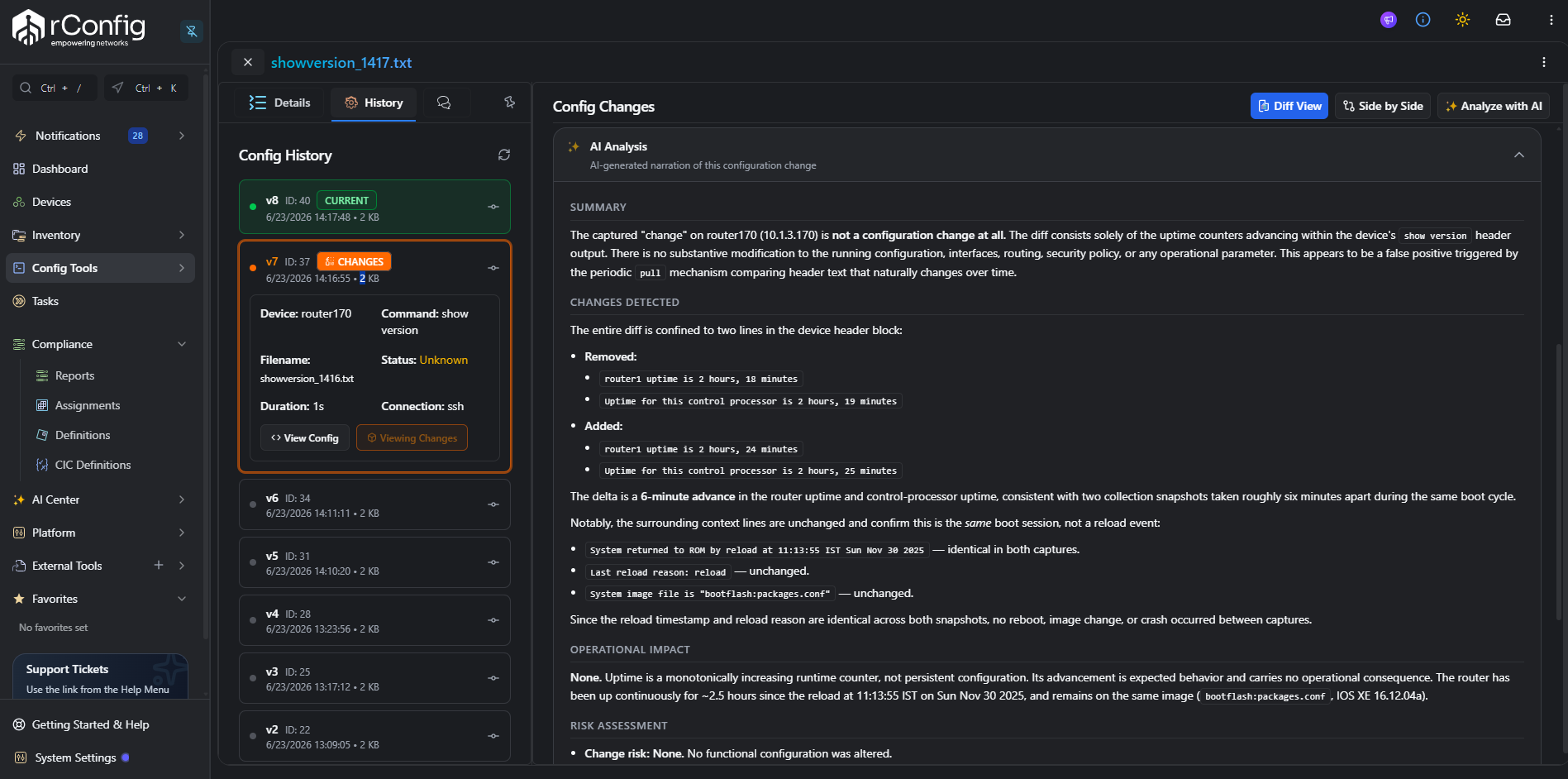Switch to the History tab
This screenshot has width=1568, height=779.
(x=374, y=103)
